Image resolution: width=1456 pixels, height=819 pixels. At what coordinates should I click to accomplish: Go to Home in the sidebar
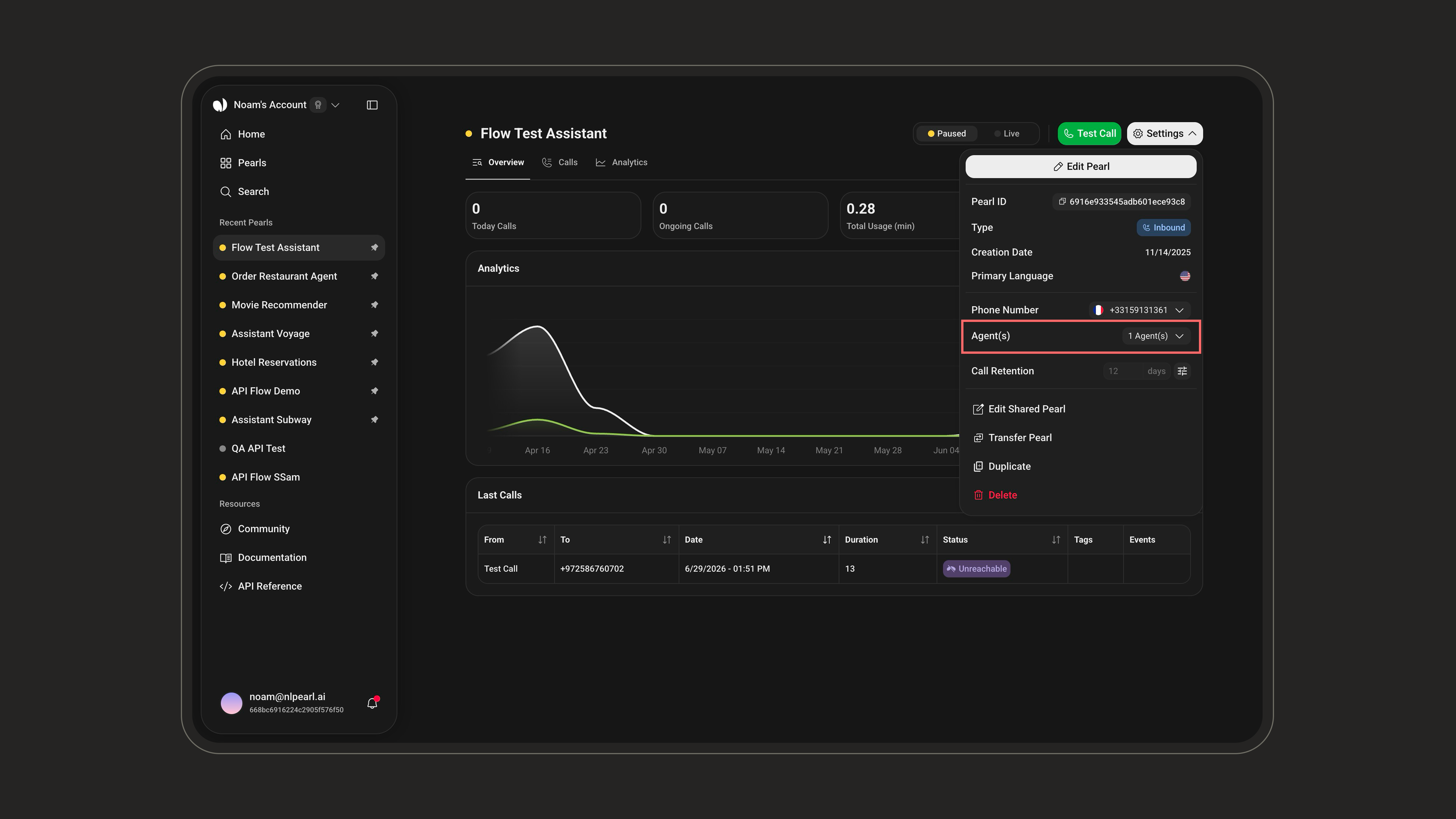[x=299, y=135]
